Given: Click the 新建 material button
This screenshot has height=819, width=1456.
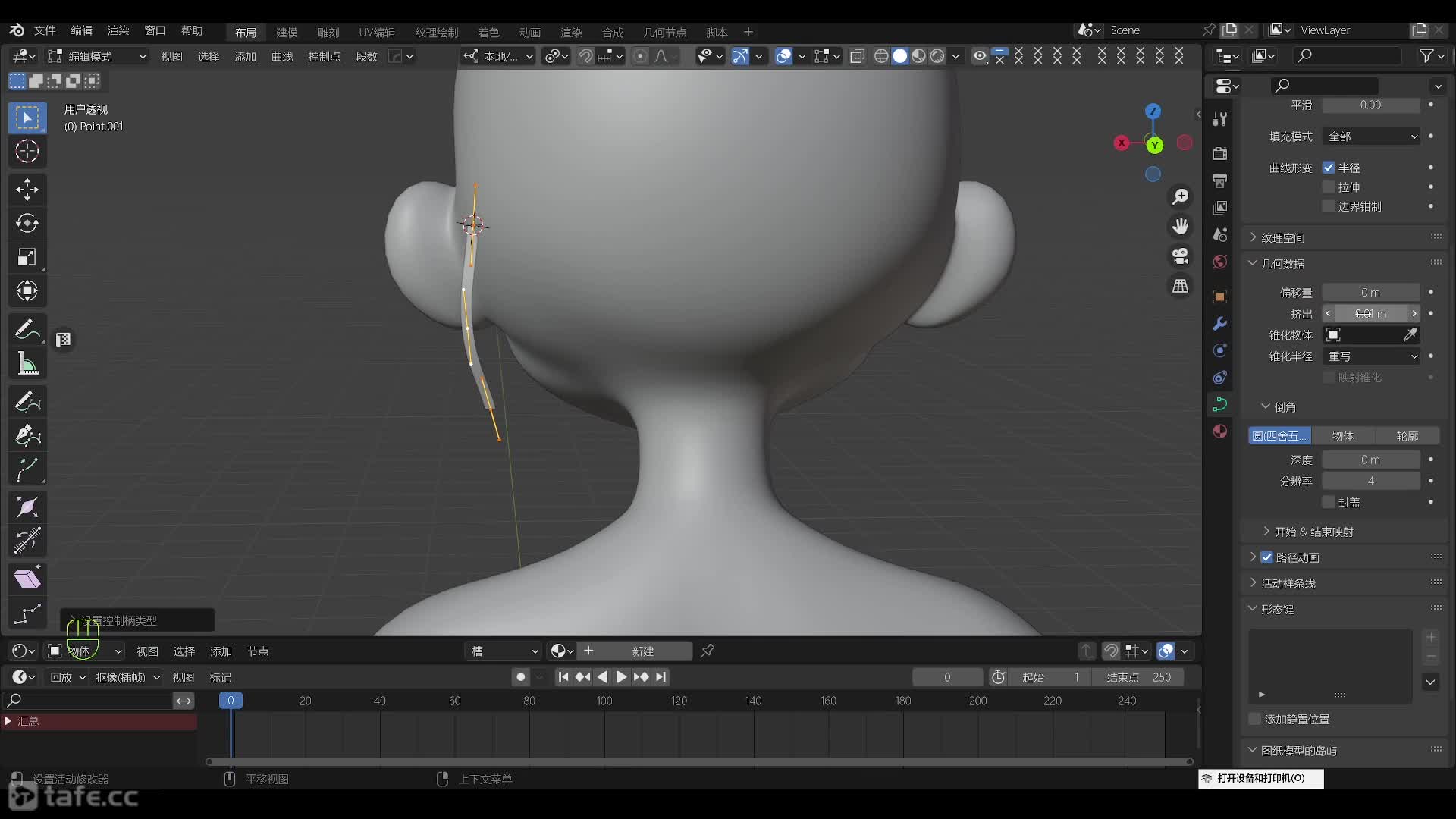Looking at the screenshot, I should point(635,651).
